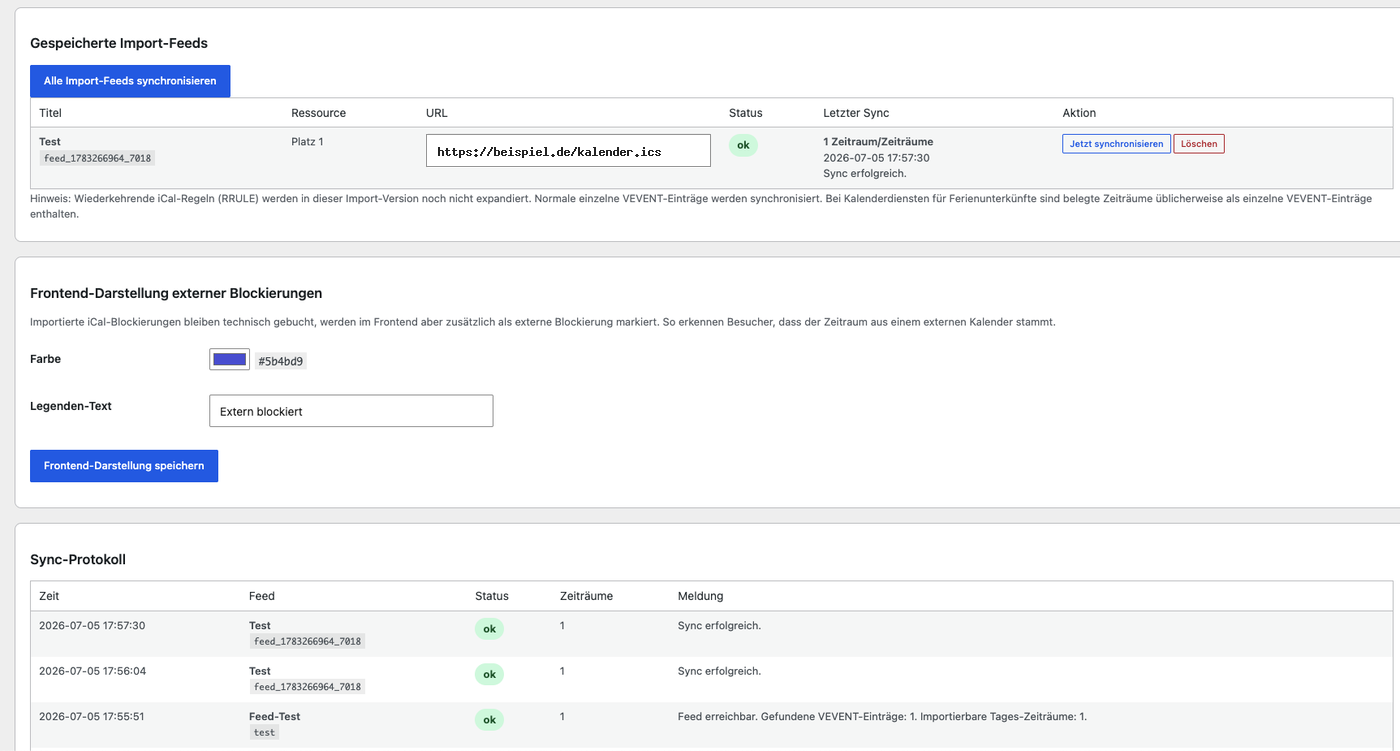Click the 'Legenden-Text' field label
Screen dimensions: 1400x751
click(71, 406)
